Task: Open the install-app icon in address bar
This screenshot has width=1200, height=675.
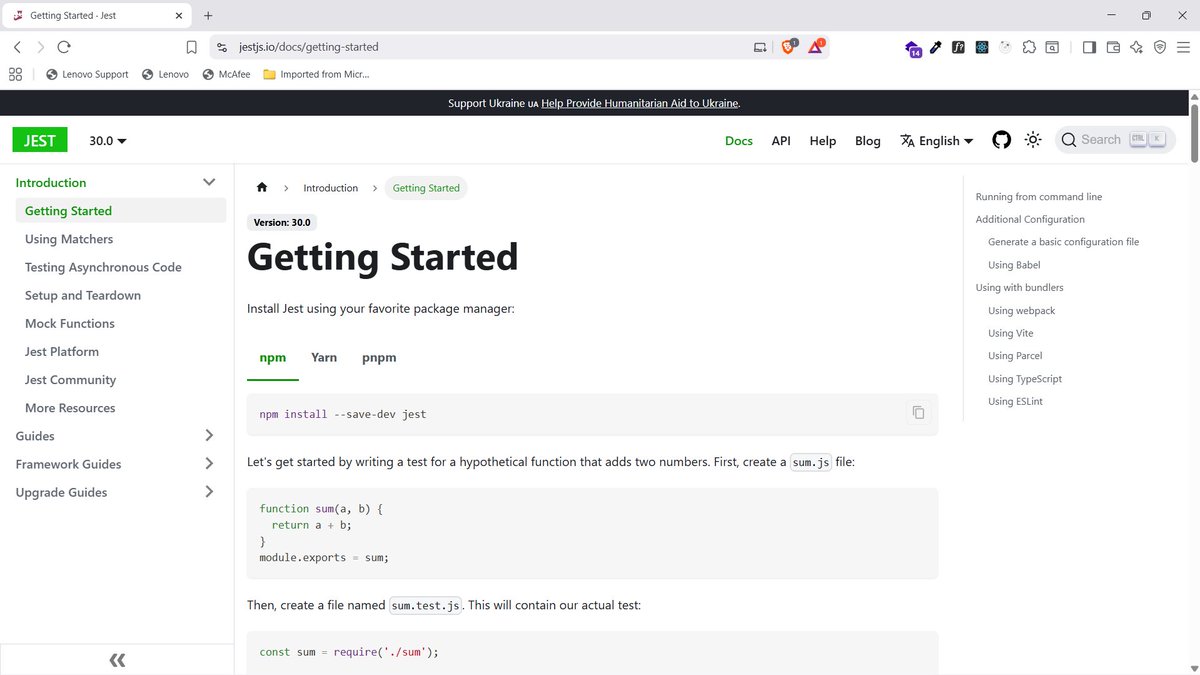Action: coord(760,47)
